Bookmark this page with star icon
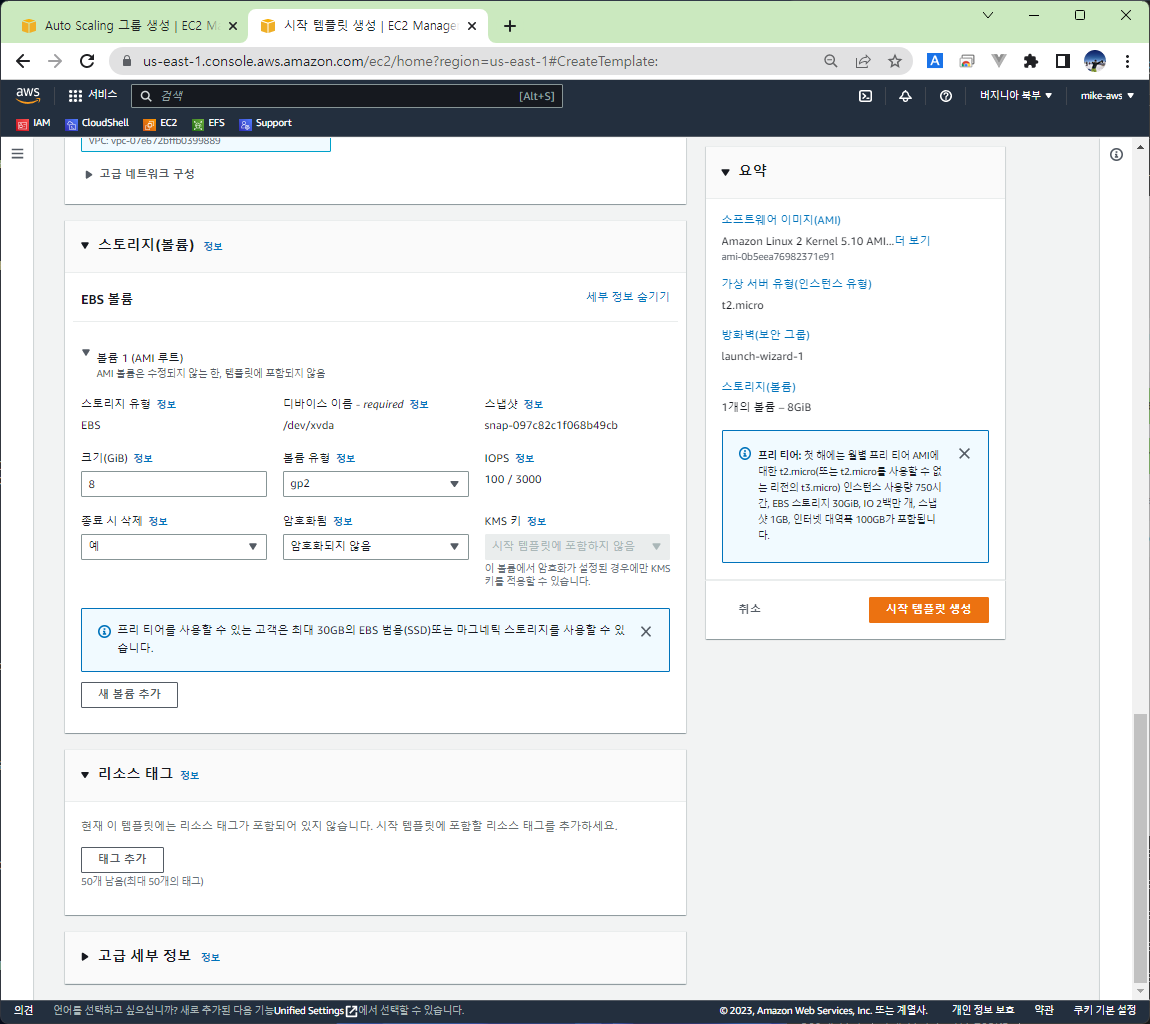Screen dimensions: 1150x1024 tap(895, 61)
